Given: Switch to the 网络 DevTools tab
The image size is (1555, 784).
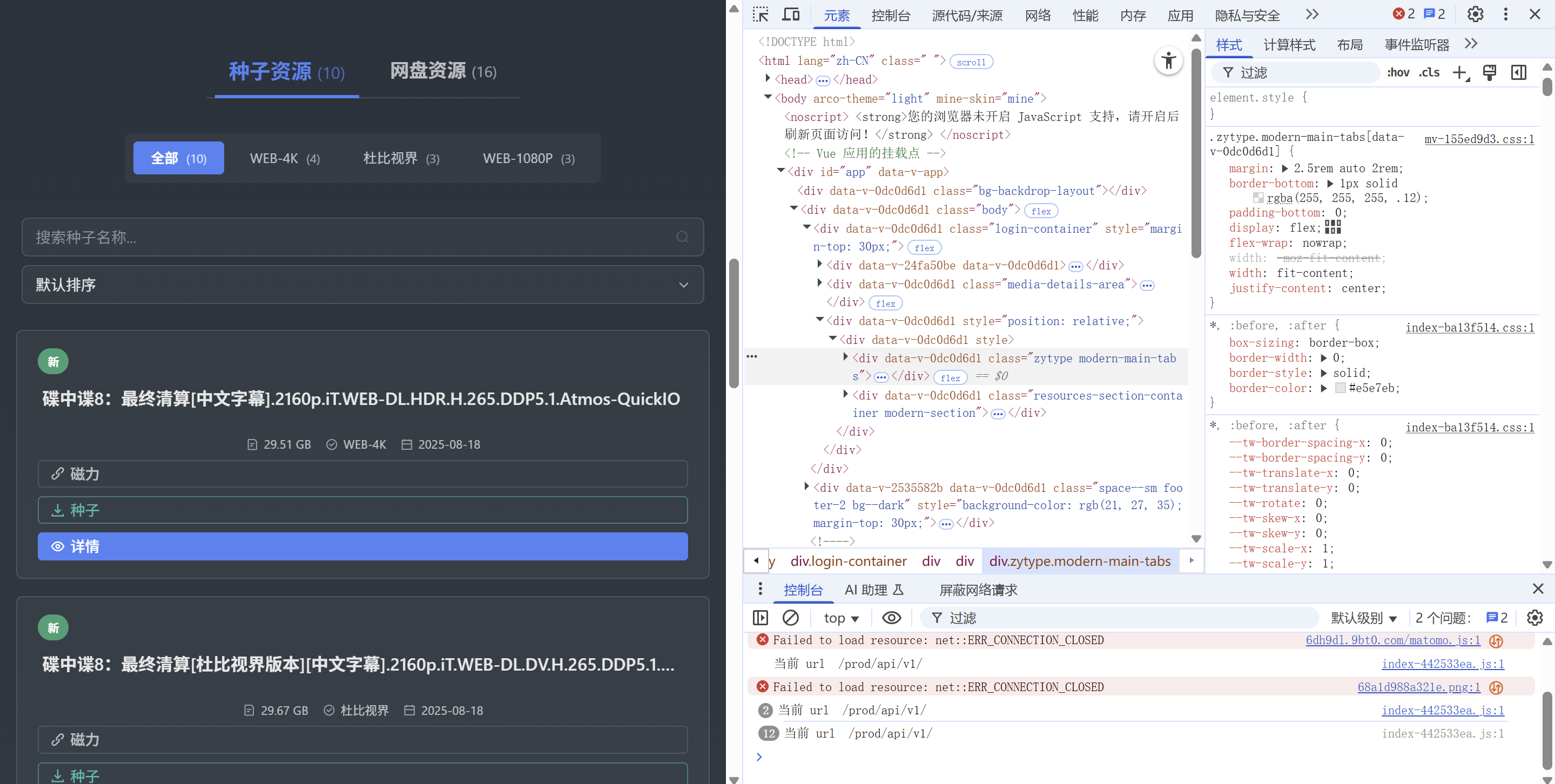Looking at the screenshot, I should point(1038,16).
